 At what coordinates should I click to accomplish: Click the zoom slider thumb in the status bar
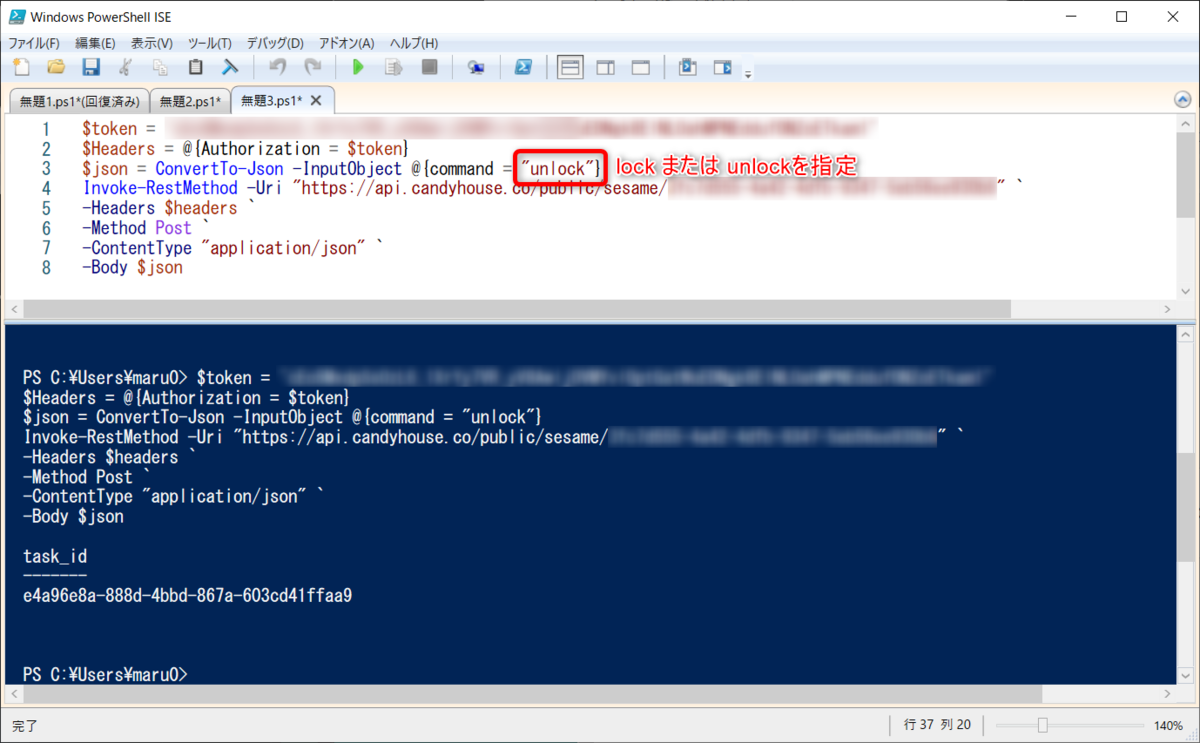coord(1042,725)
